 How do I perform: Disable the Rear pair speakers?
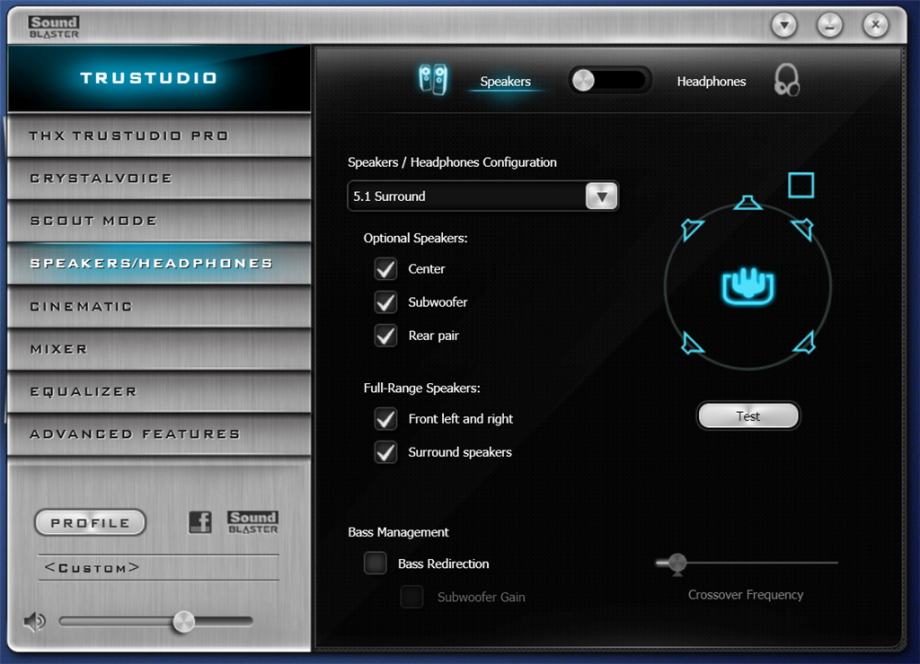tap(385, 336)
